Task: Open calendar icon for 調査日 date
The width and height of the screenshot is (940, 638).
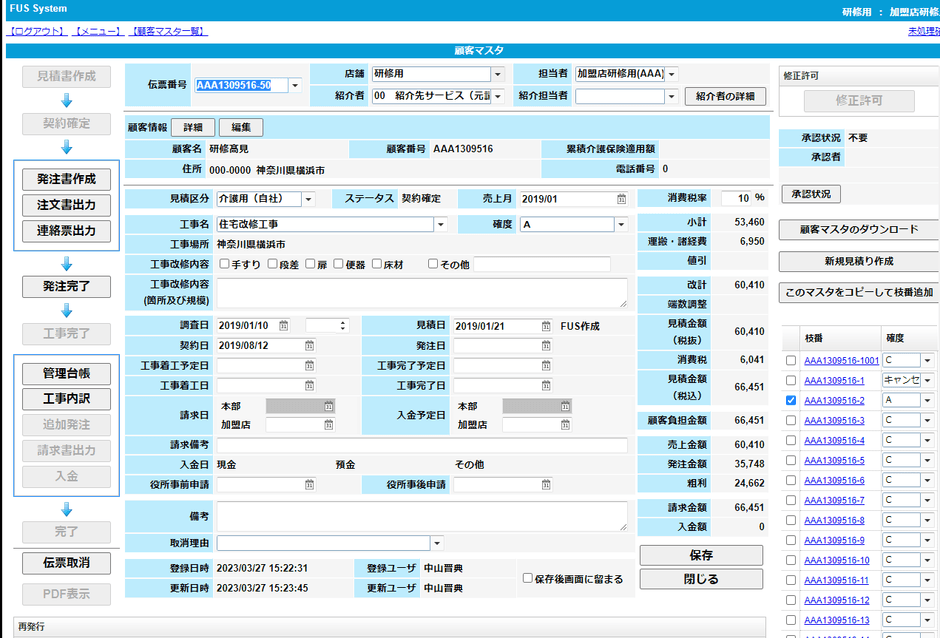Action: (284, 326)
